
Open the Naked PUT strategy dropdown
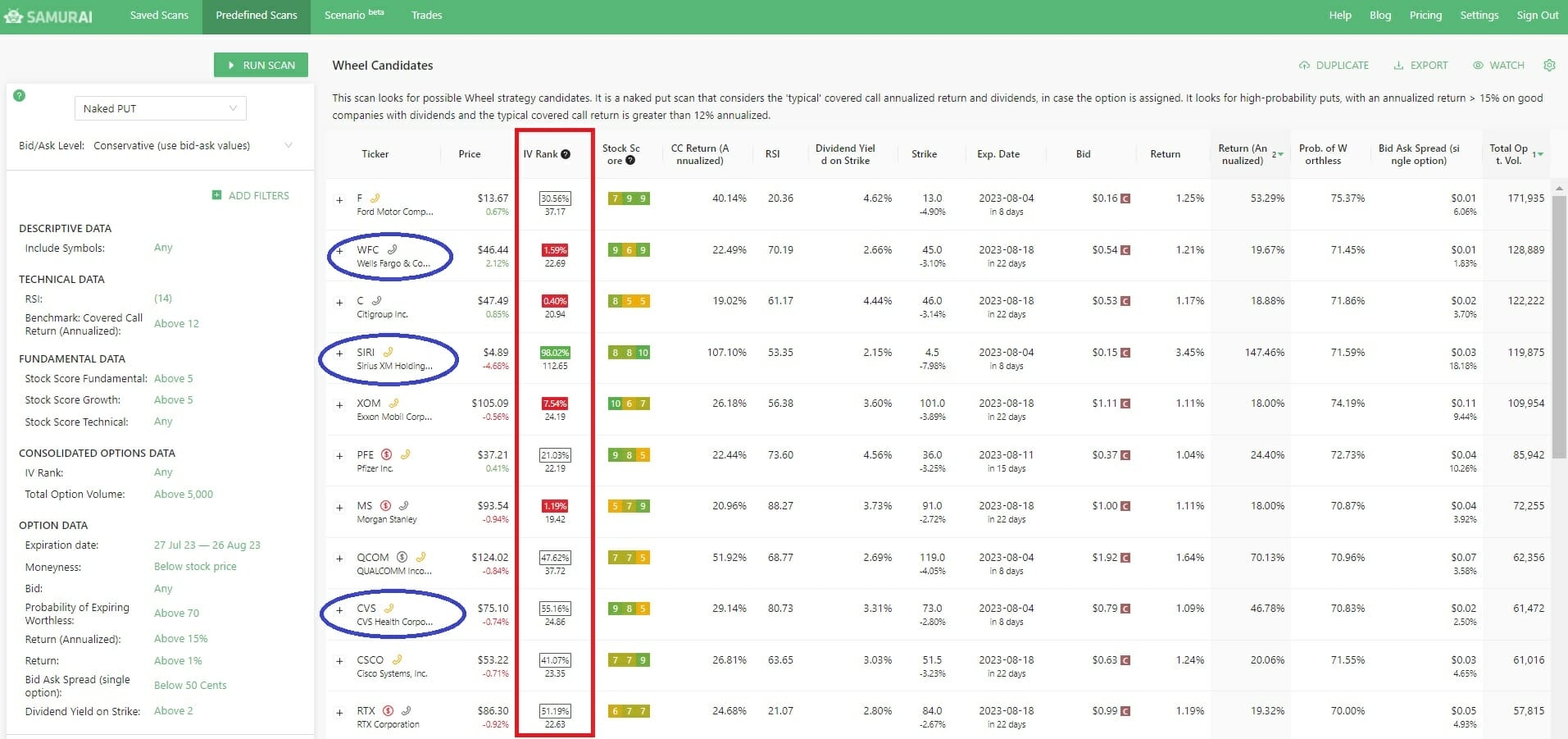[160, 107]
